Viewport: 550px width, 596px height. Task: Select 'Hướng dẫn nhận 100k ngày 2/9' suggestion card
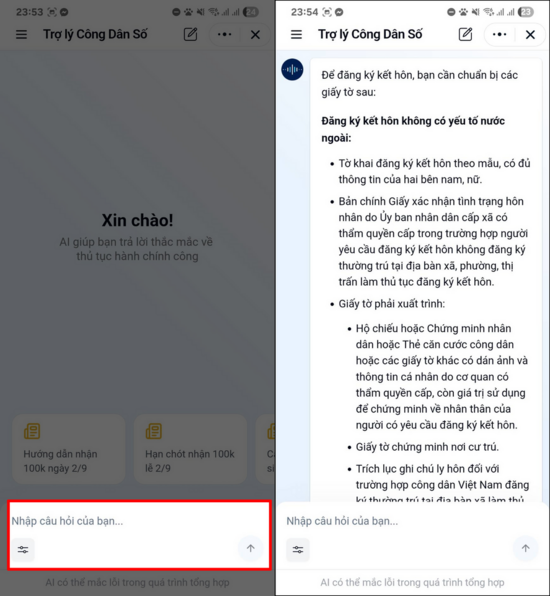click(x=68, y=449)
